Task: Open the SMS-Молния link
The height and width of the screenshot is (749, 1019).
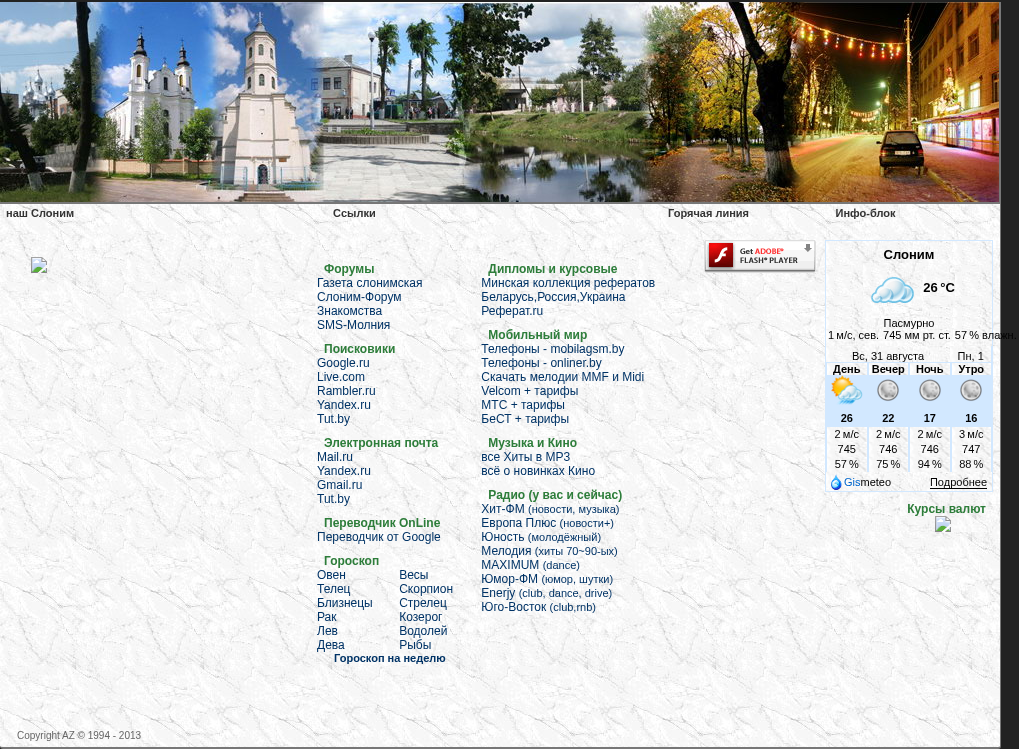Action: click(x=354, y=325)
